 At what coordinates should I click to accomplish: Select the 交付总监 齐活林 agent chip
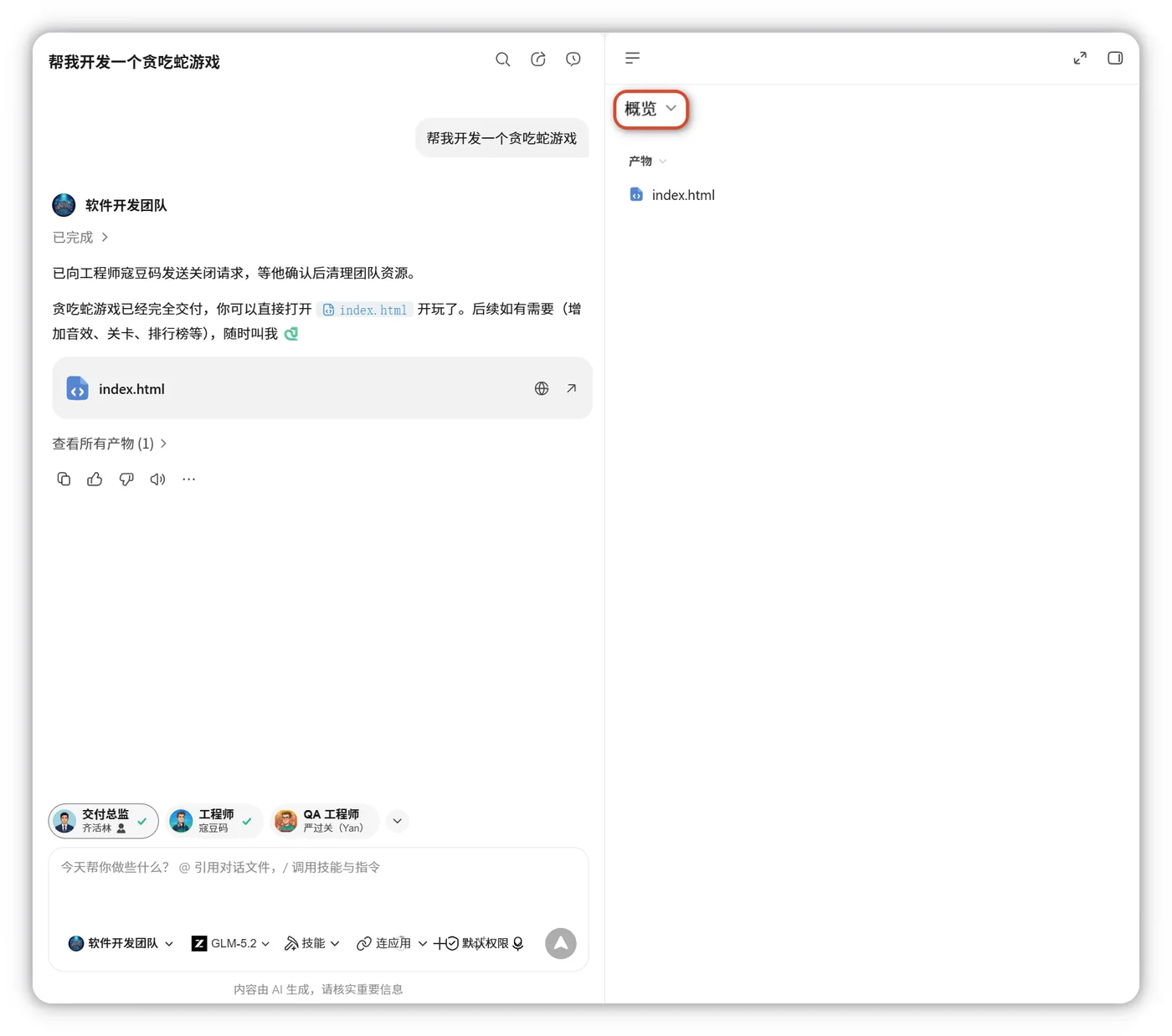(x=104, y=821)
